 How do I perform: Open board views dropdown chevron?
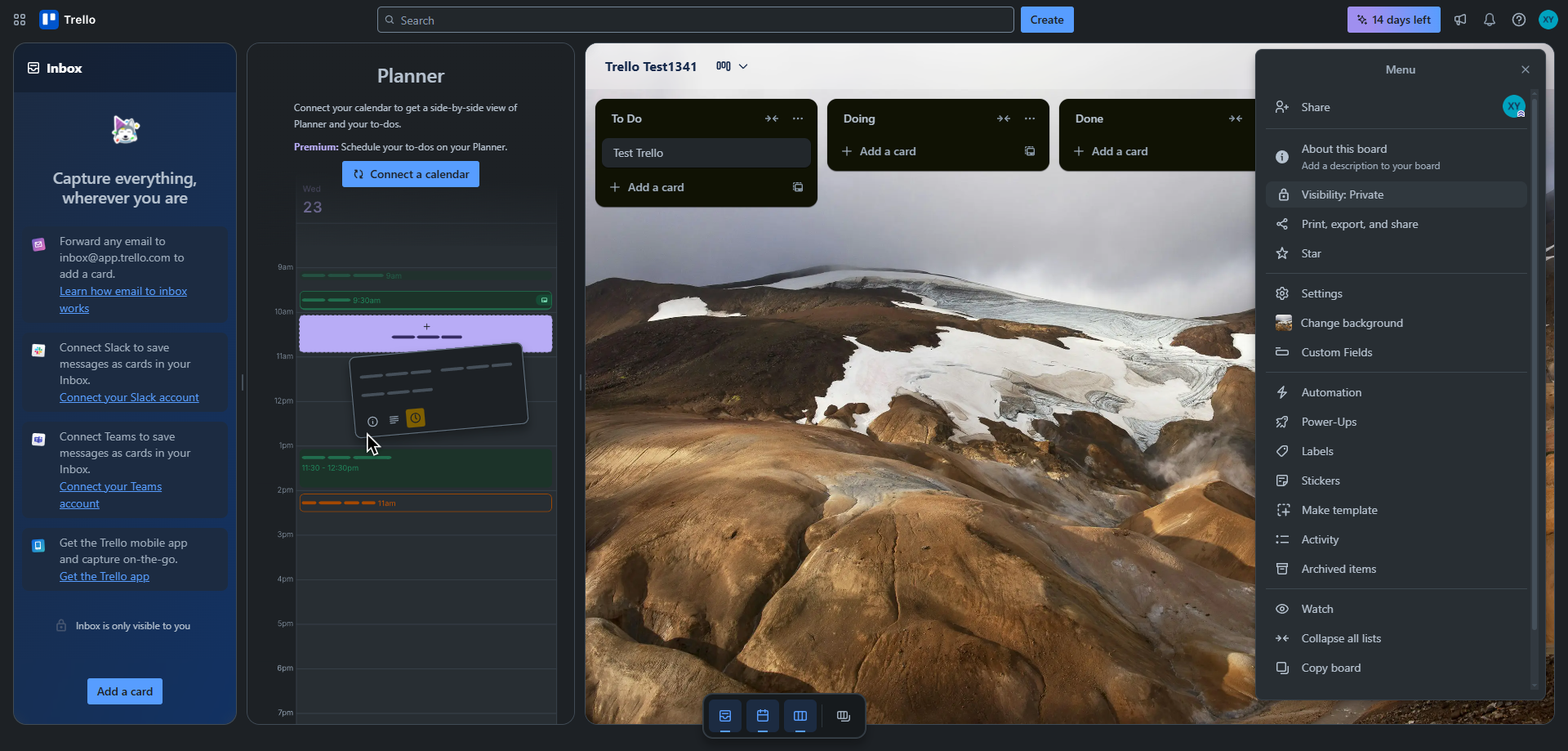(743, 66)
